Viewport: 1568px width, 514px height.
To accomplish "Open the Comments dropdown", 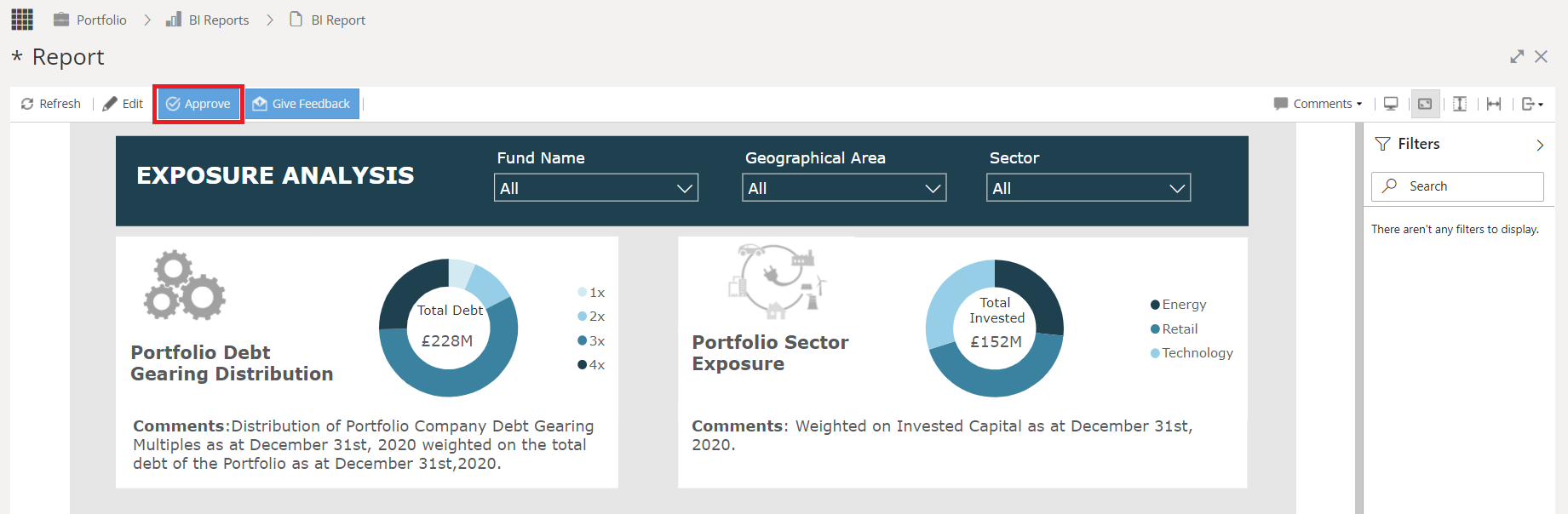I will [x=1318, y=104].
